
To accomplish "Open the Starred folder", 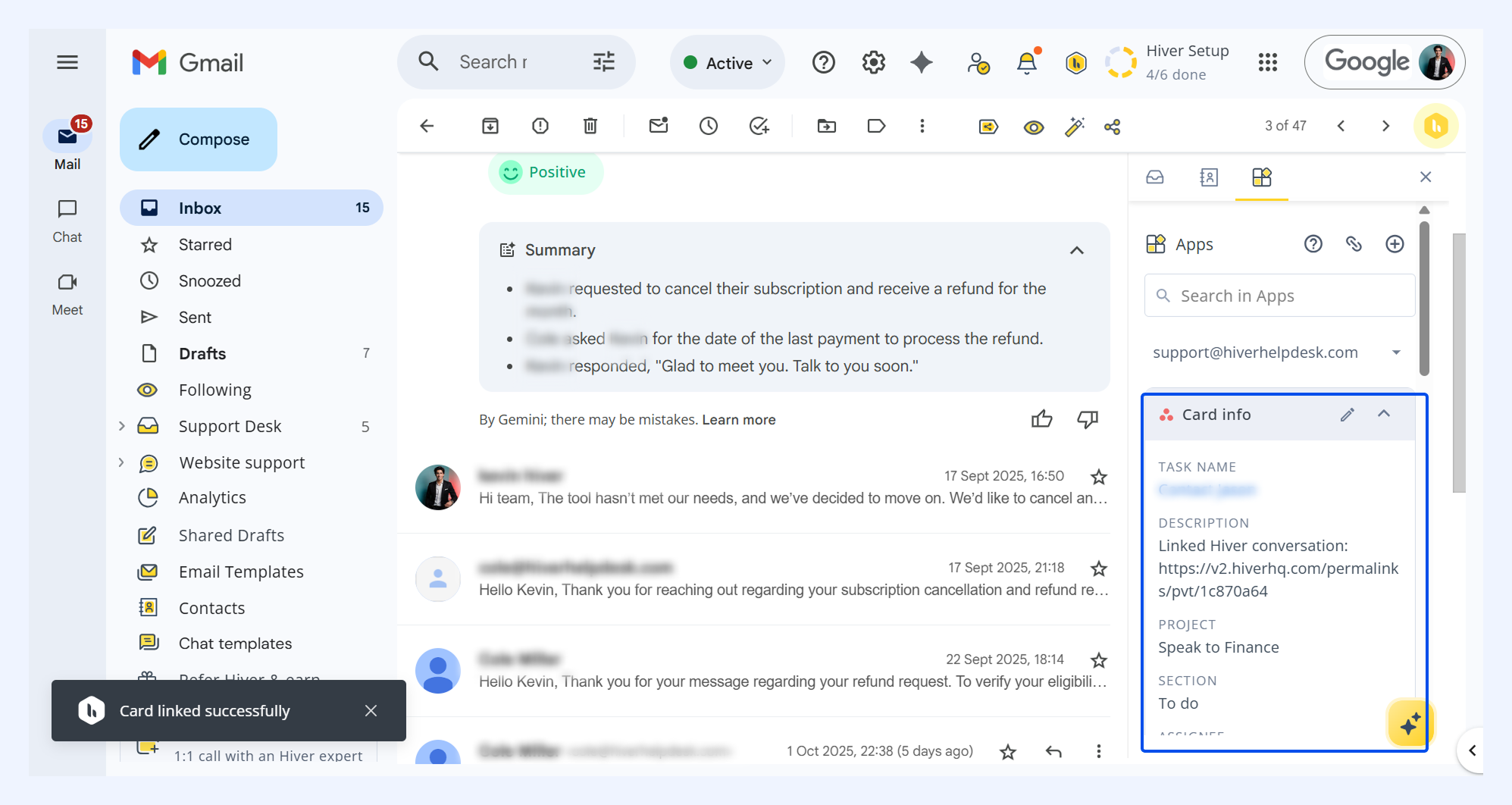I will [252, 245].
